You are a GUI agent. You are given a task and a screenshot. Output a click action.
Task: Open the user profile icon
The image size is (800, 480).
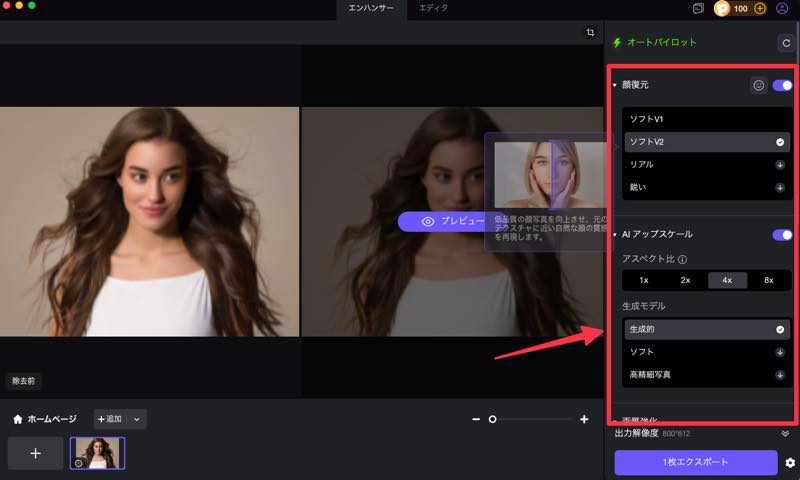[782, 8]
